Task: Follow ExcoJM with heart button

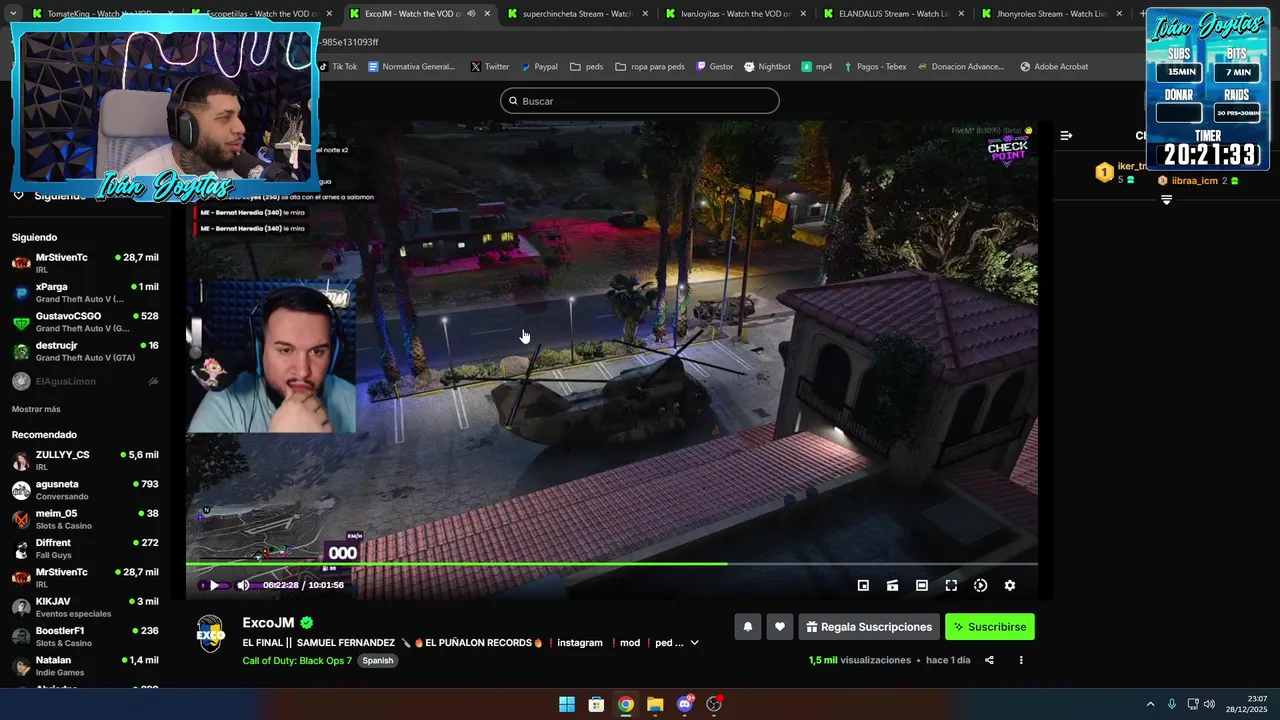Action: point(780,627)
